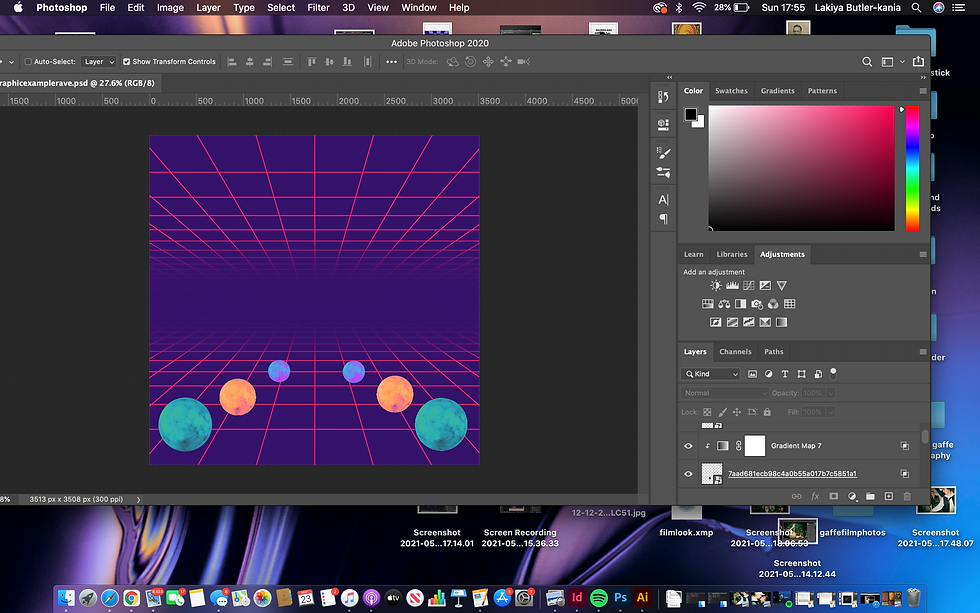Toggle the Auto-Select checkbox
This screenshot has width=980, height=613.
click(28, 62)
